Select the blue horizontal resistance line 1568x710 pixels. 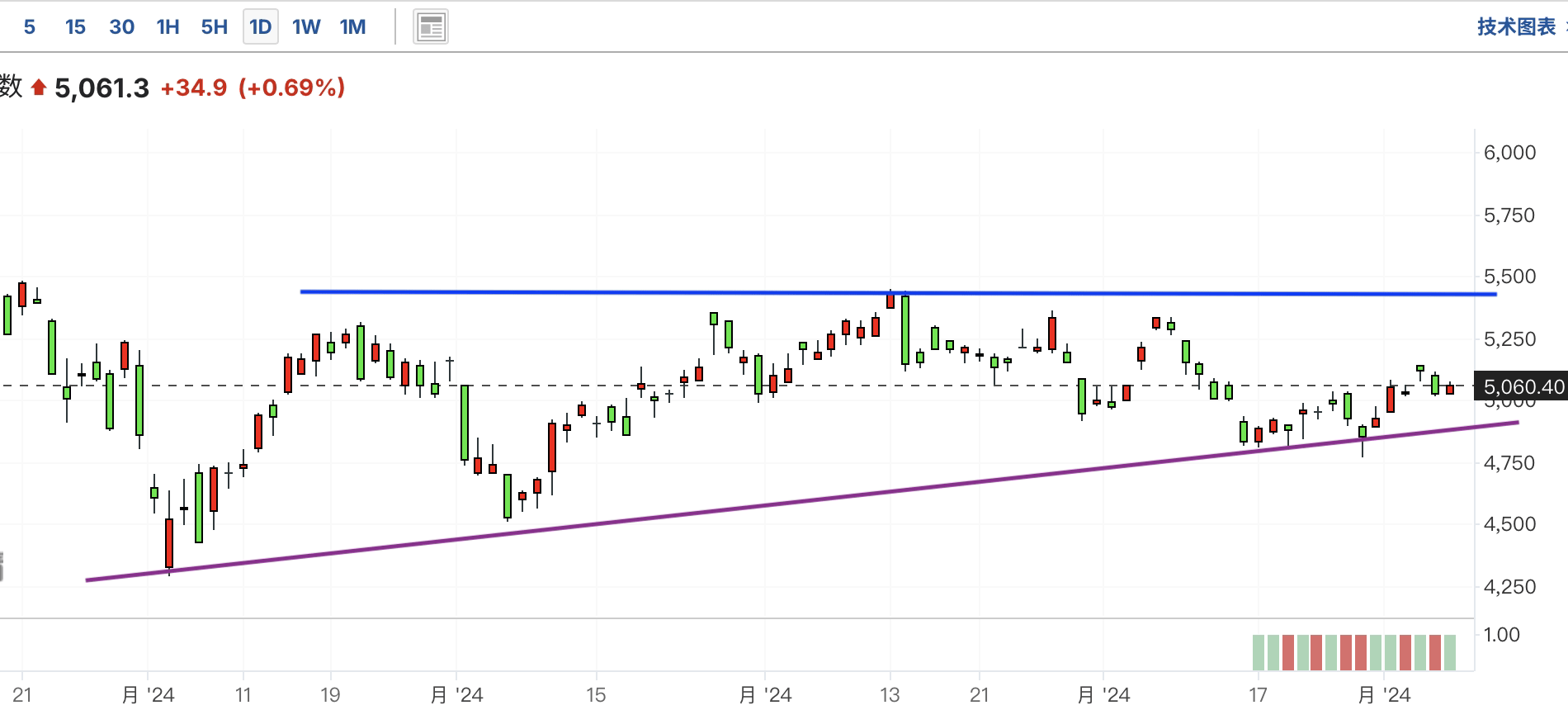click(898, 292)
